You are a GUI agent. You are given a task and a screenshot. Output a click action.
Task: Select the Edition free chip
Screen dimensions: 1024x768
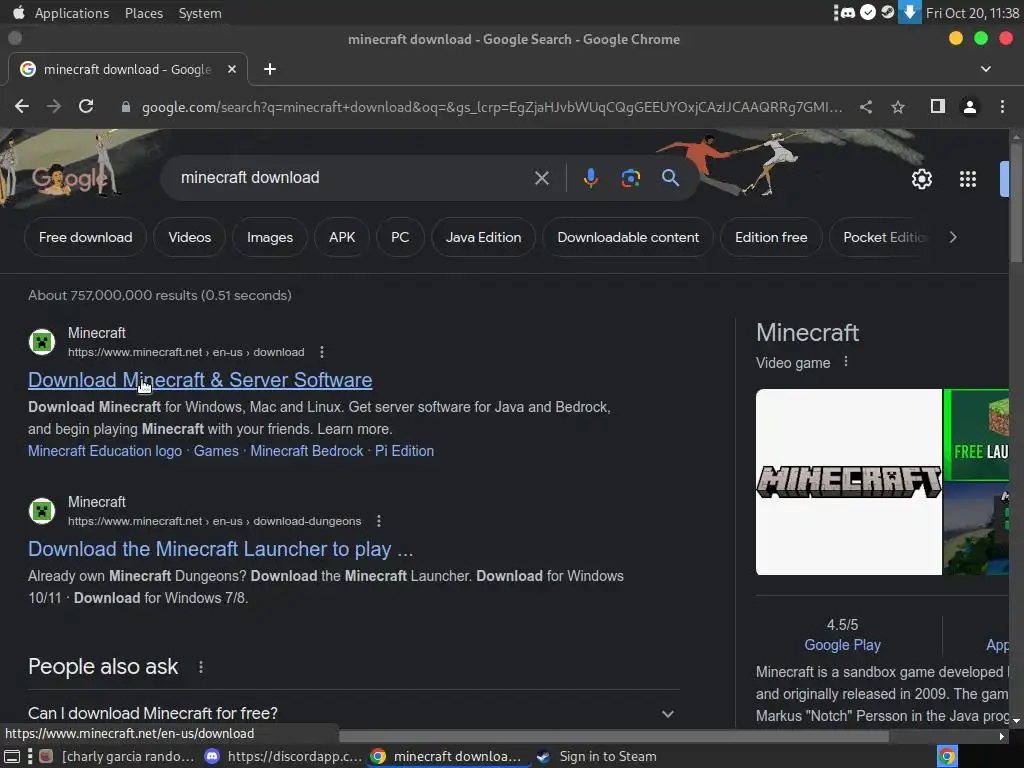click(771, 237)
